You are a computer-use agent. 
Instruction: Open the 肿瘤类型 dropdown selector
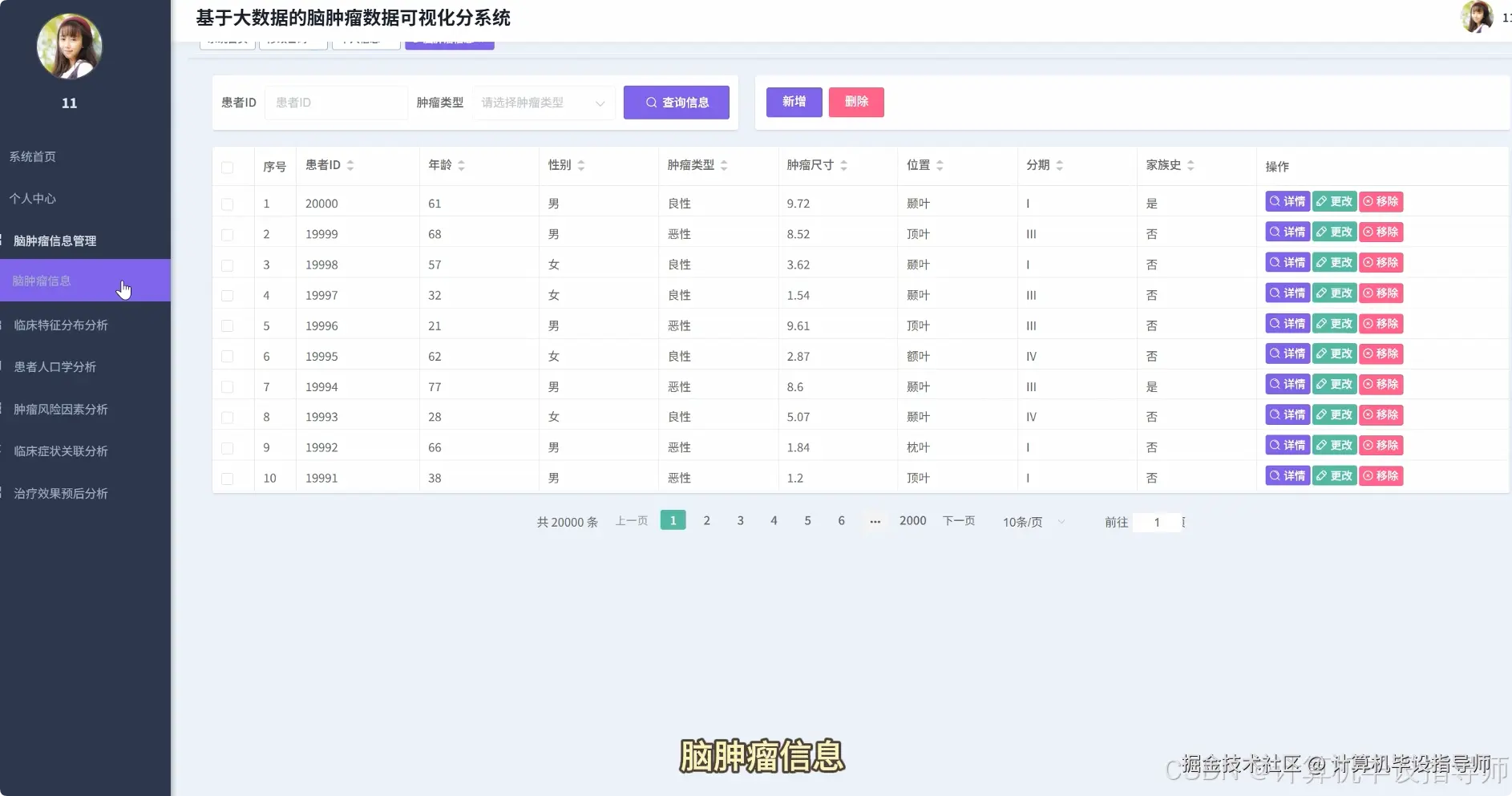pos(543,102)
